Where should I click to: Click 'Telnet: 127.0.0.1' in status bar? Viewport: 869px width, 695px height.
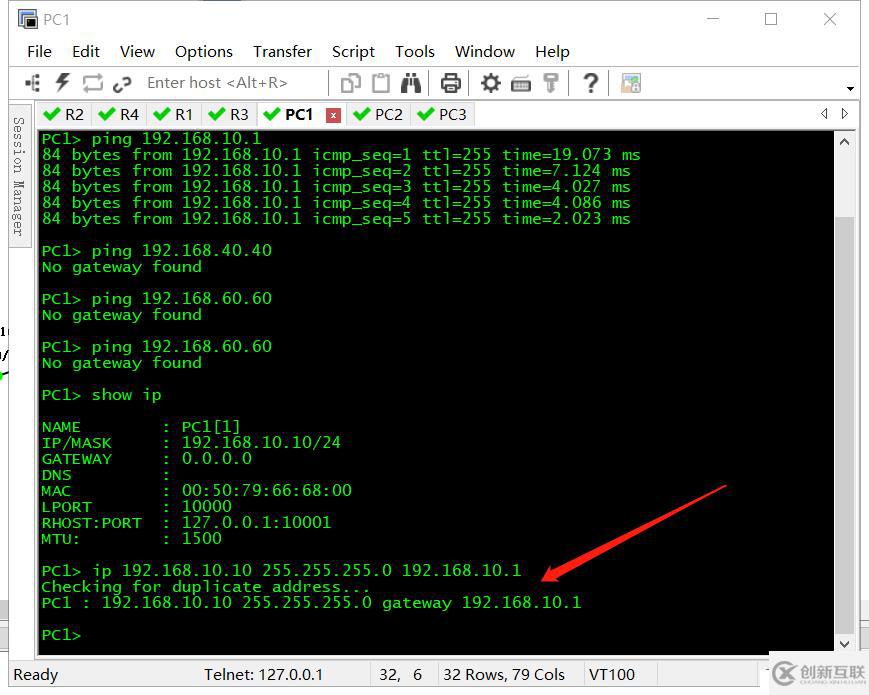tap(263, 674)
